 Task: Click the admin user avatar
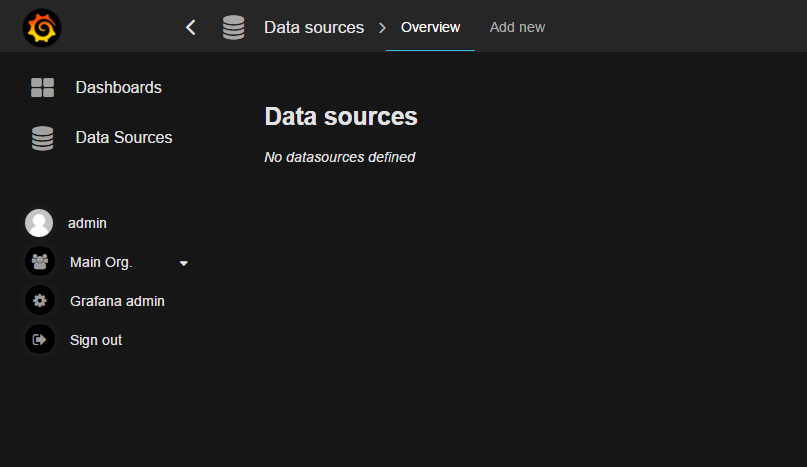pos(39,223)
